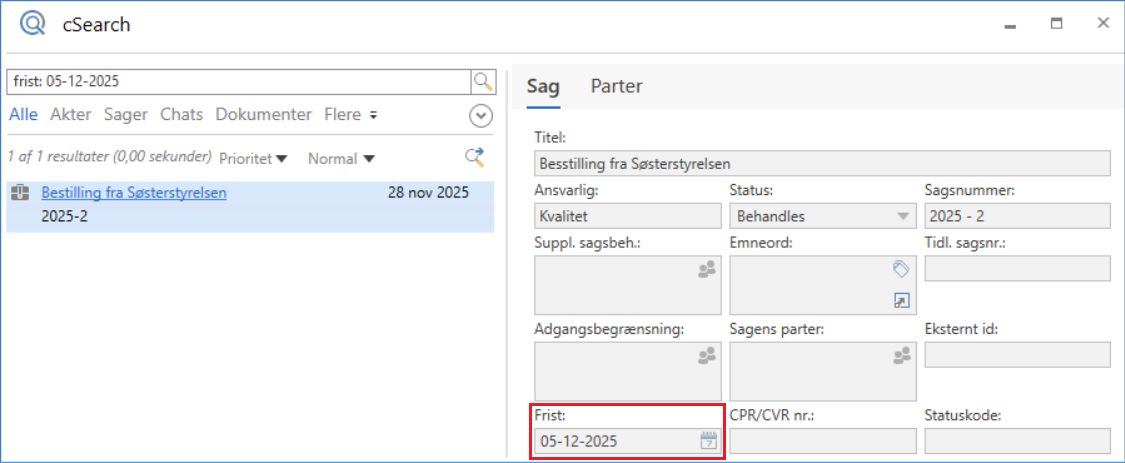The width and height of the screenshot is (1125, 463).
Task: Click the save search icon with arrow
Action: [x=475, y=158]
